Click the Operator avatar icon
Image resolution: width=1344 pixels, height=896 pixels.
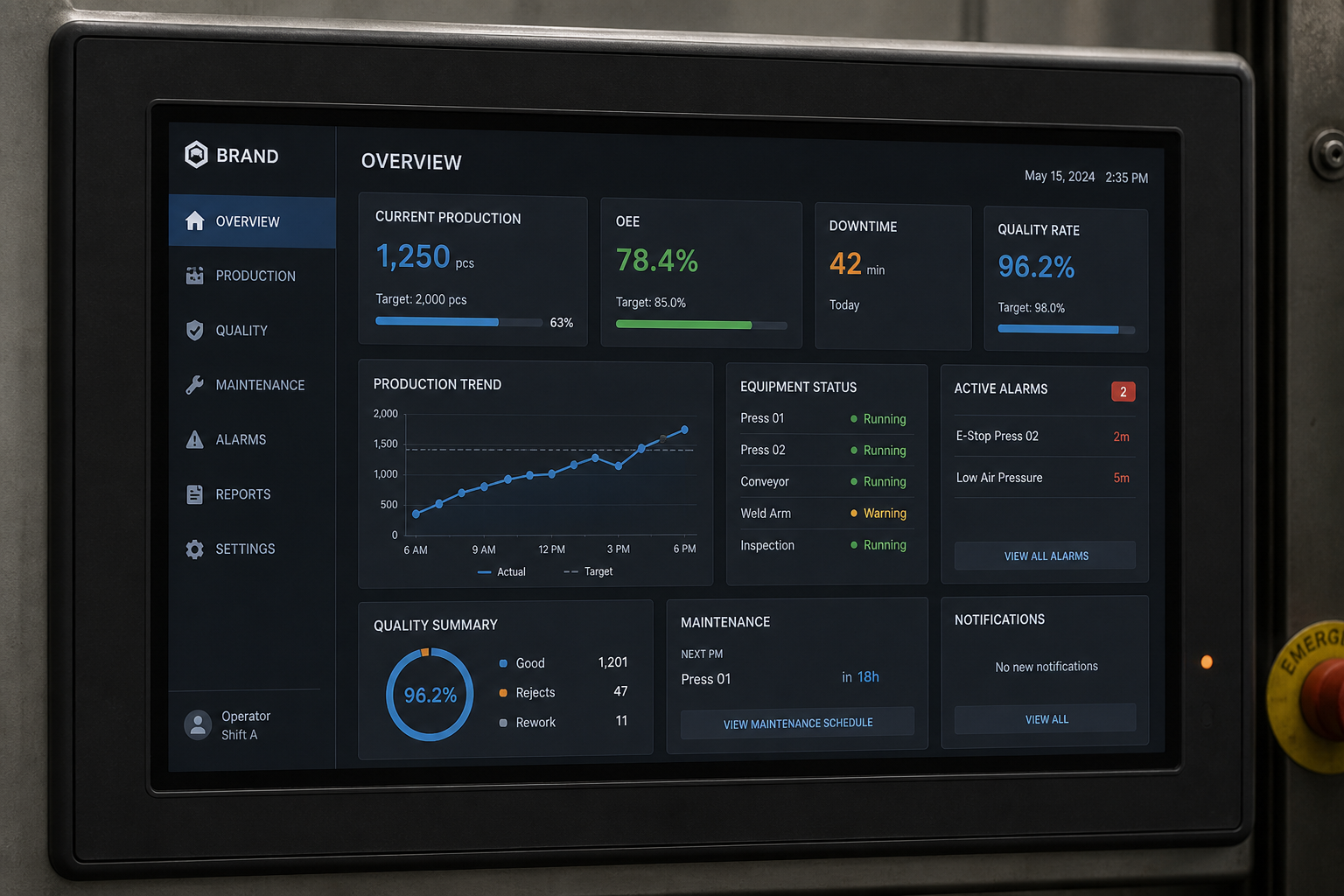(x=198, y=724)
